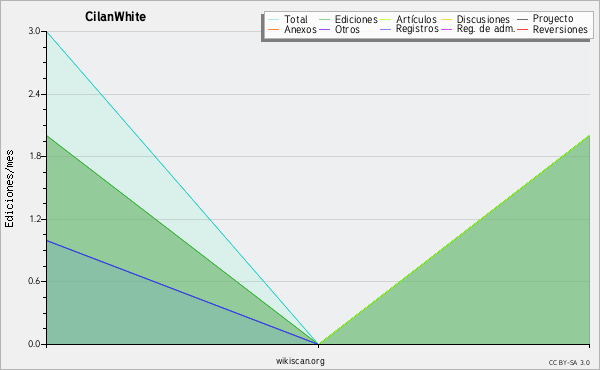Click the wikiscan.org label
600x370 pixels.
[300, 361]
